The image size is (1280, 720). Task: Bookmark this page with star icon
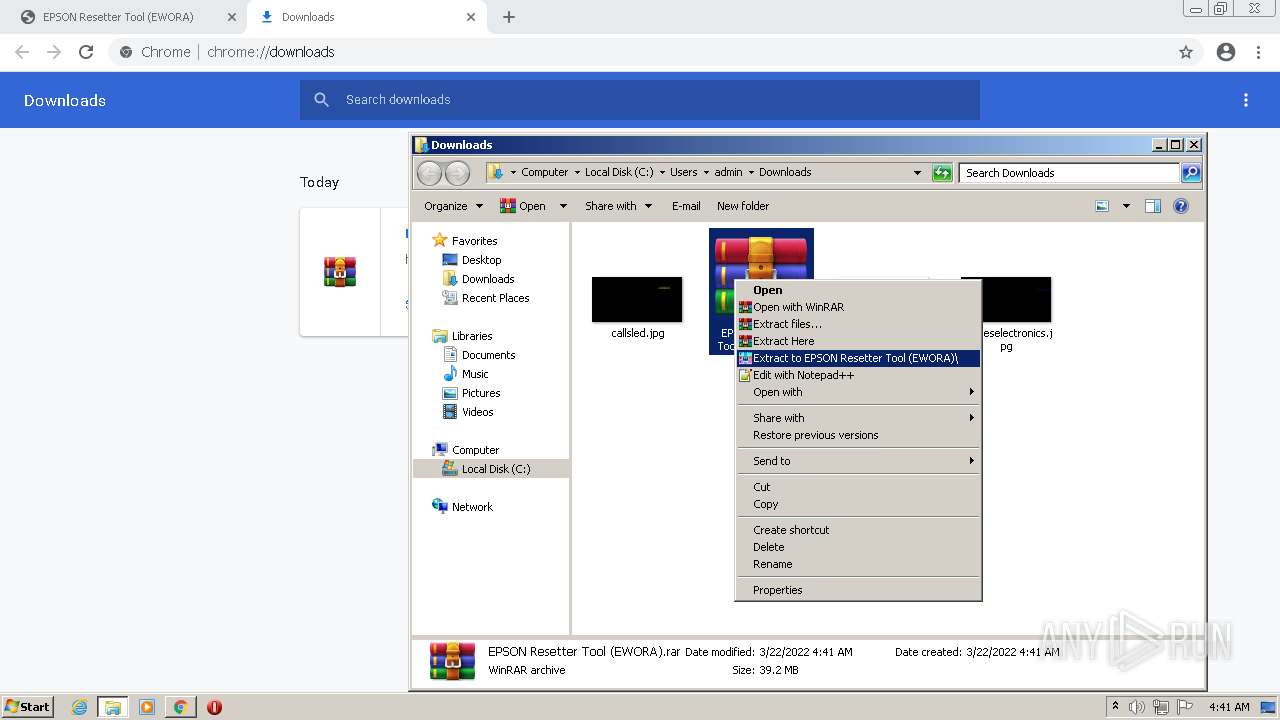point(1186,52)
